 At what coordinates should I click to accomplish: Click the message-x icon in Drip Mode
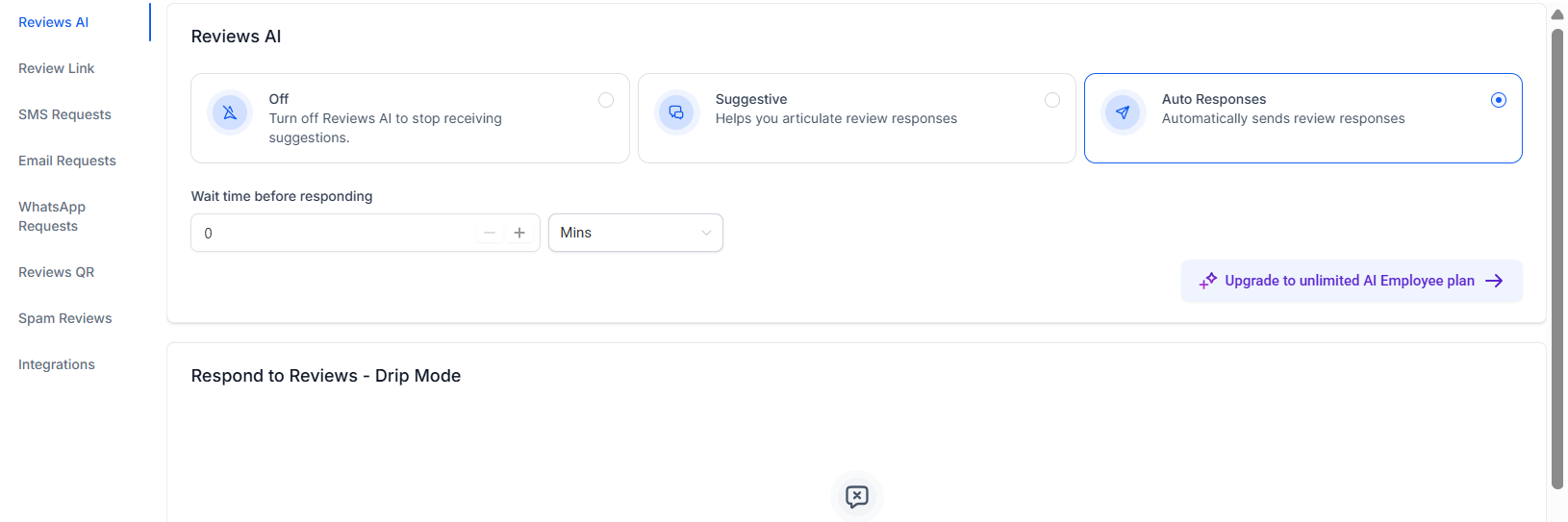coord(856,496)
